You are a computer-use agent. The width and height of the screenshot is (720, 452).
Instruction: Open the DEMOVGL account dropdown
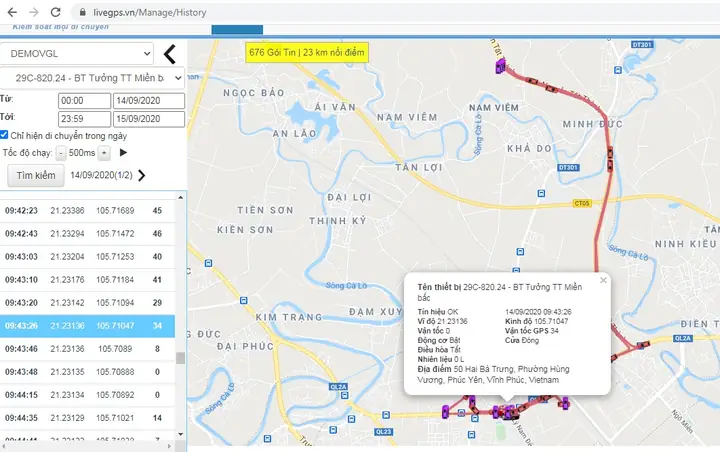point(78,52)
